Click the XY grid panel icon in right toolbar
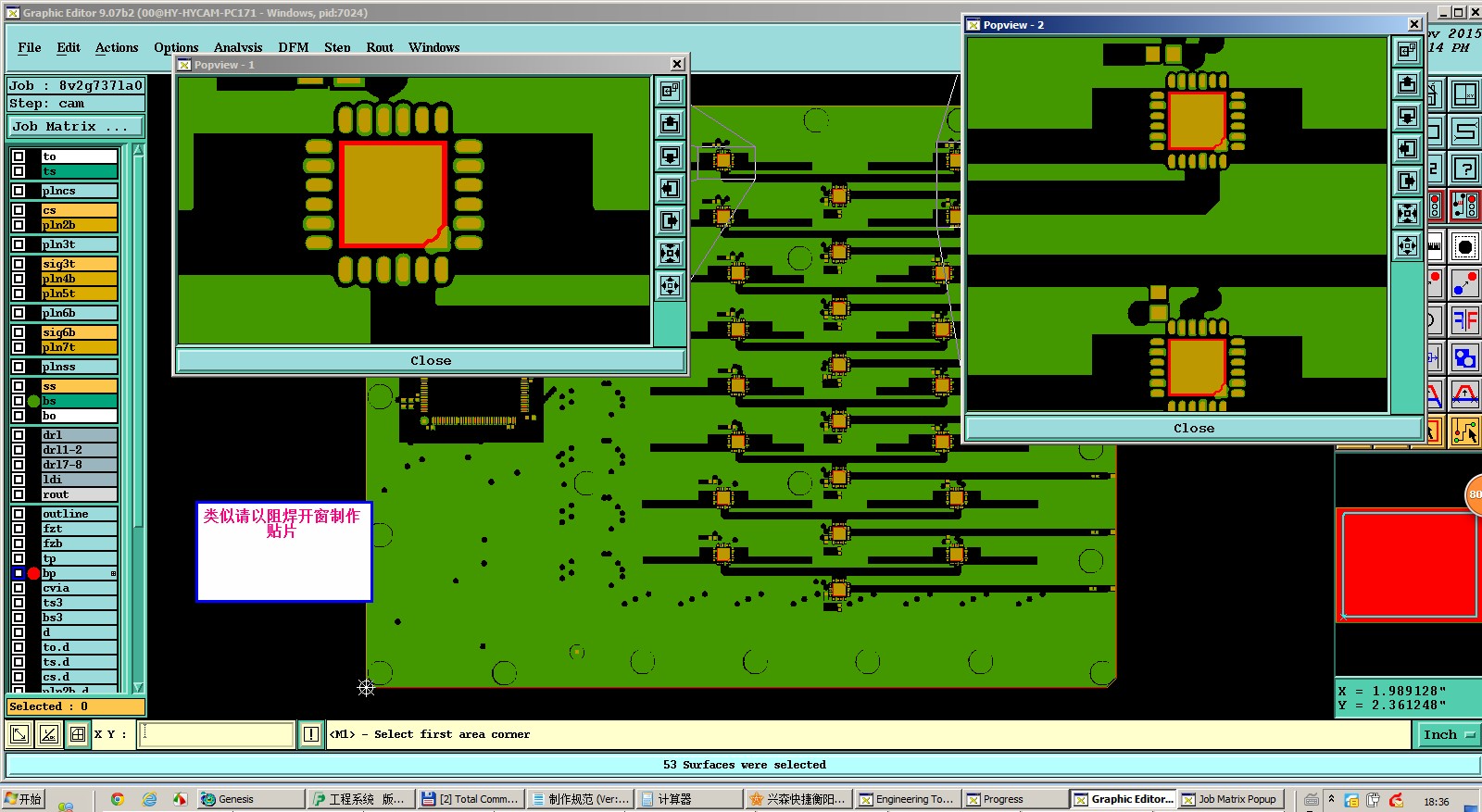The image size is (1482, 812). pos(1465,94)
